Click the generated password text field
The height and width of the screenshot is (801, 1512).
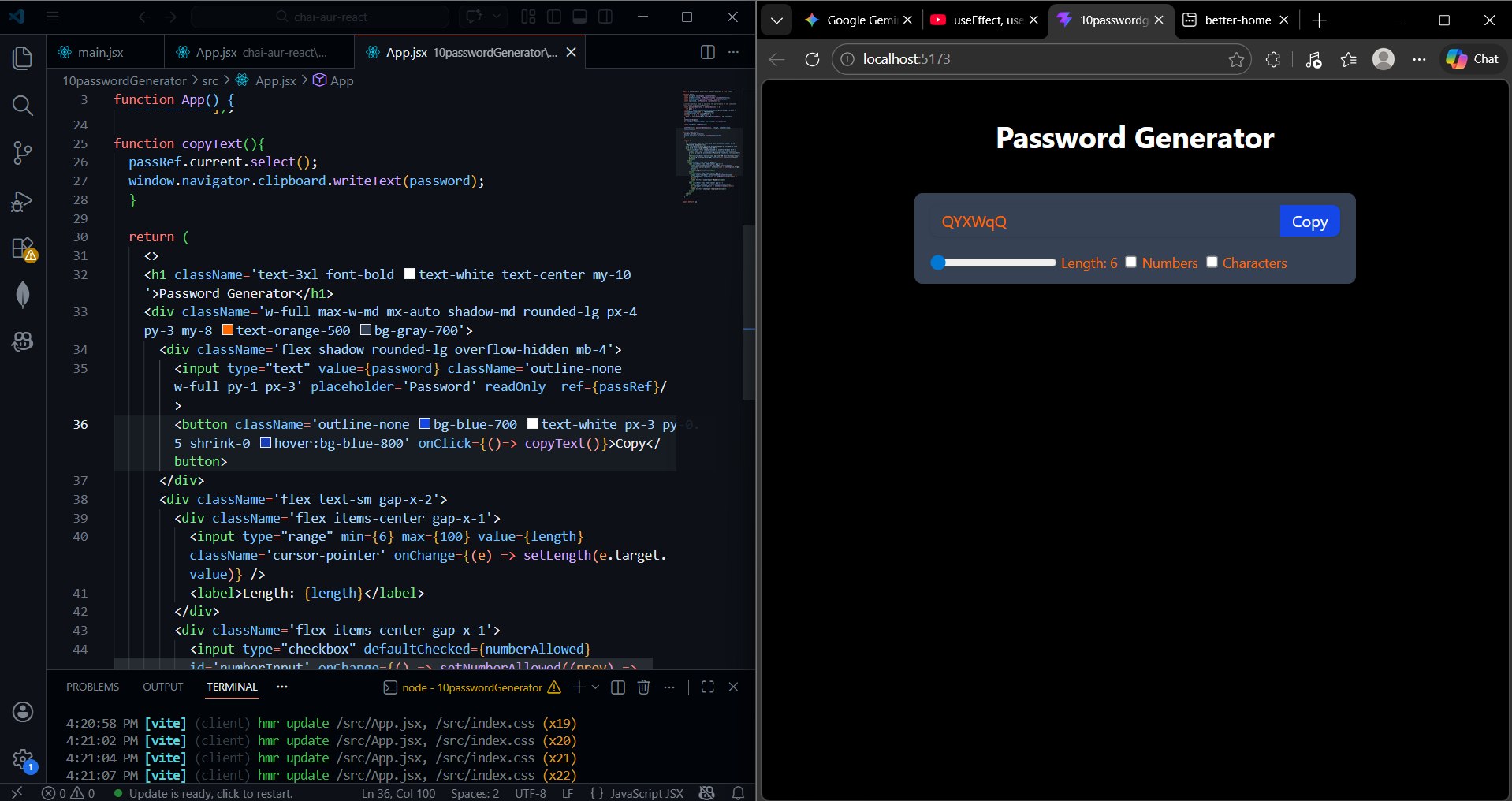pos(1104,222)
